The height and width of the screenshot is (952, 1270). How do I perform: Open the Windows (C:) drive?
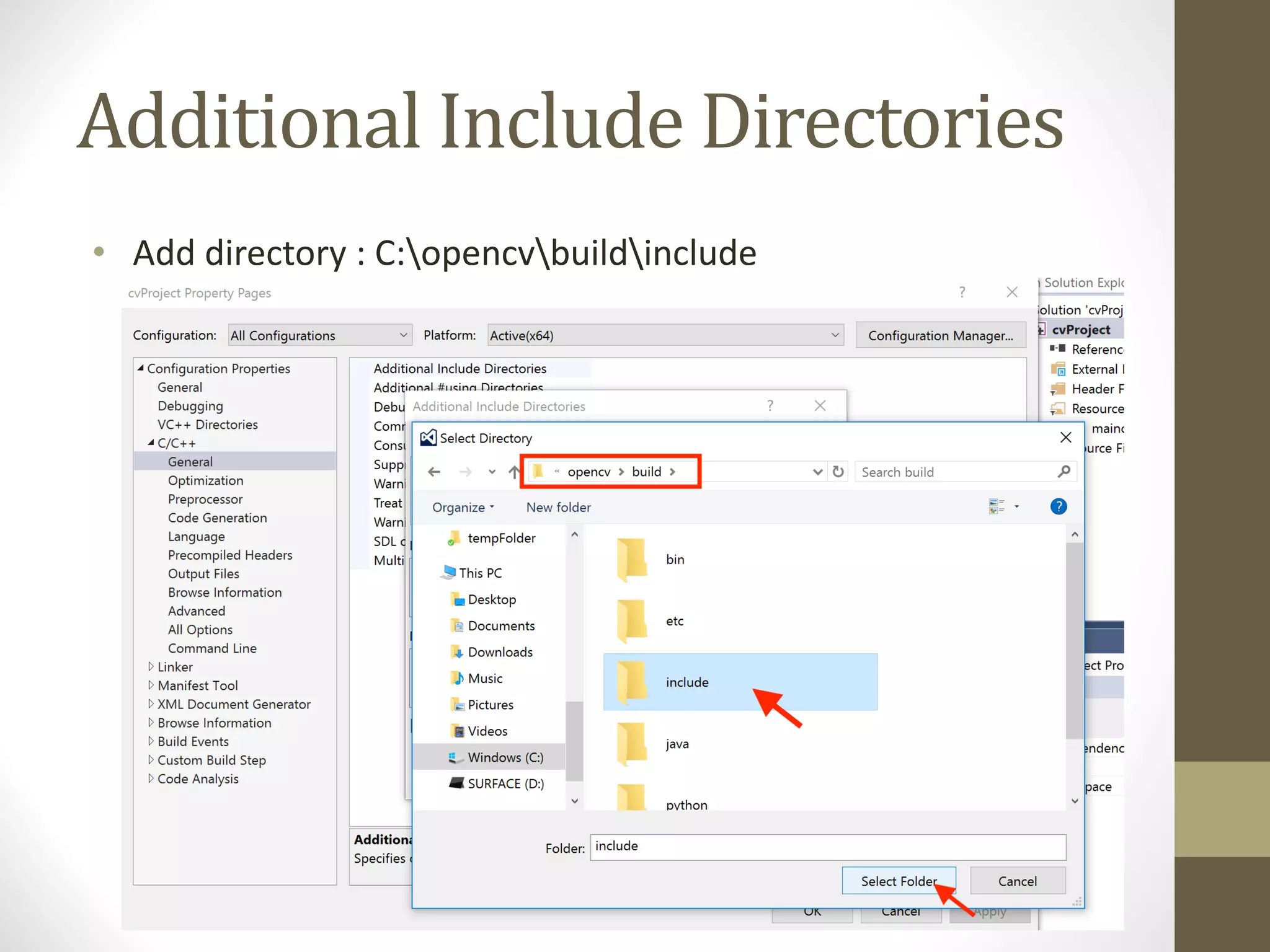505,757
